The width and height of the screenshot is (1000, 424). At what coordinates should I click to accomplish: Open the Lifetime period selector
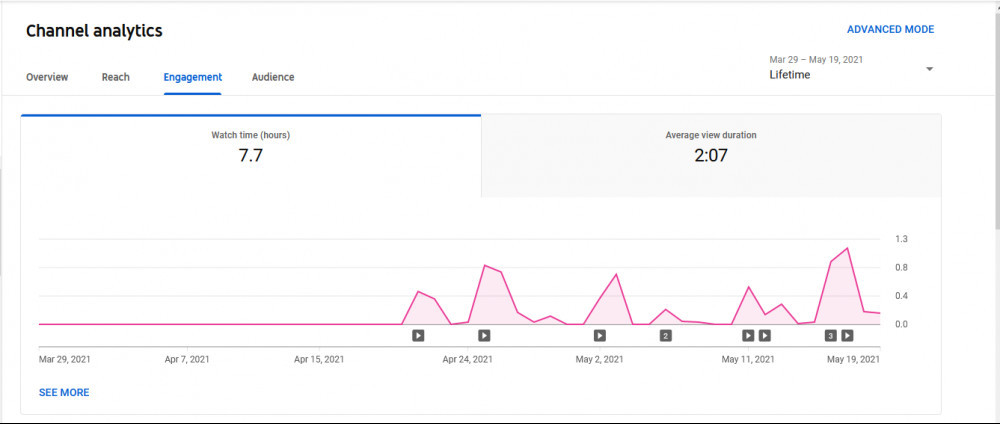(790, 75)
